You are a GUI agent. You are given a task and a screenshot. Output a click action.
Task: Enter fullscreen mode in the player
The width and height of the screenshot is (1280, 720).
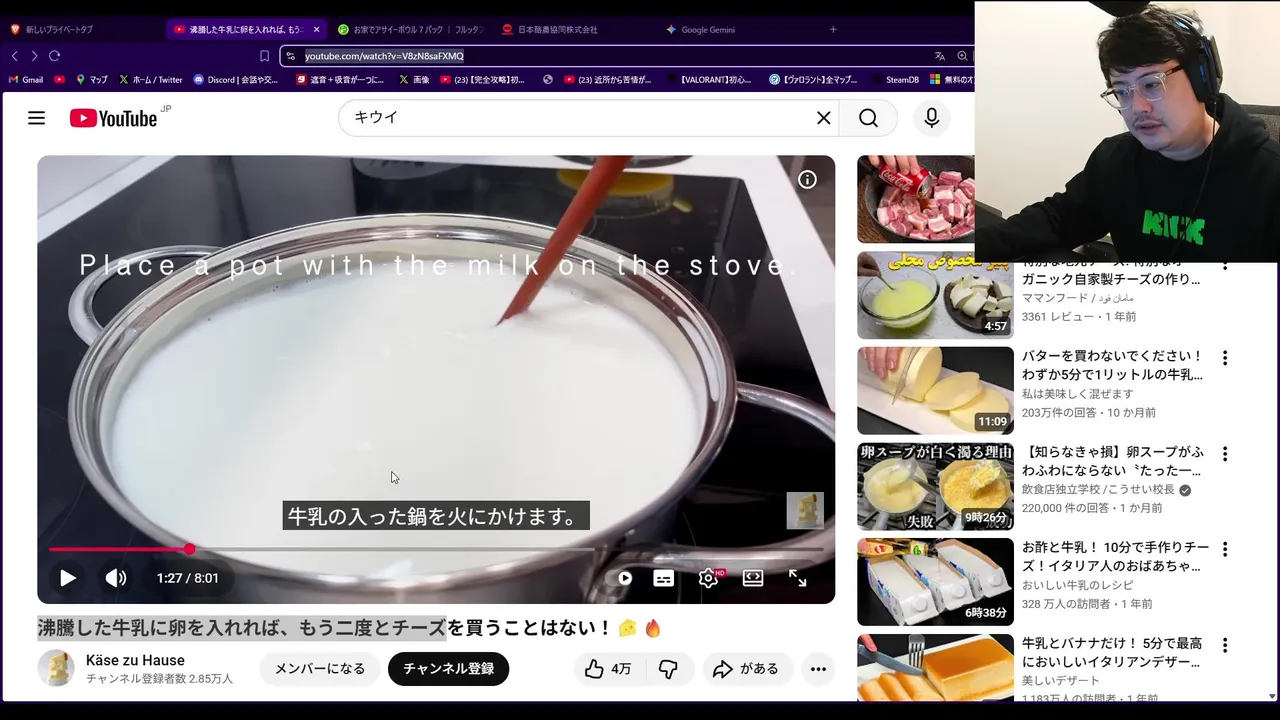[x=797, y=578]
